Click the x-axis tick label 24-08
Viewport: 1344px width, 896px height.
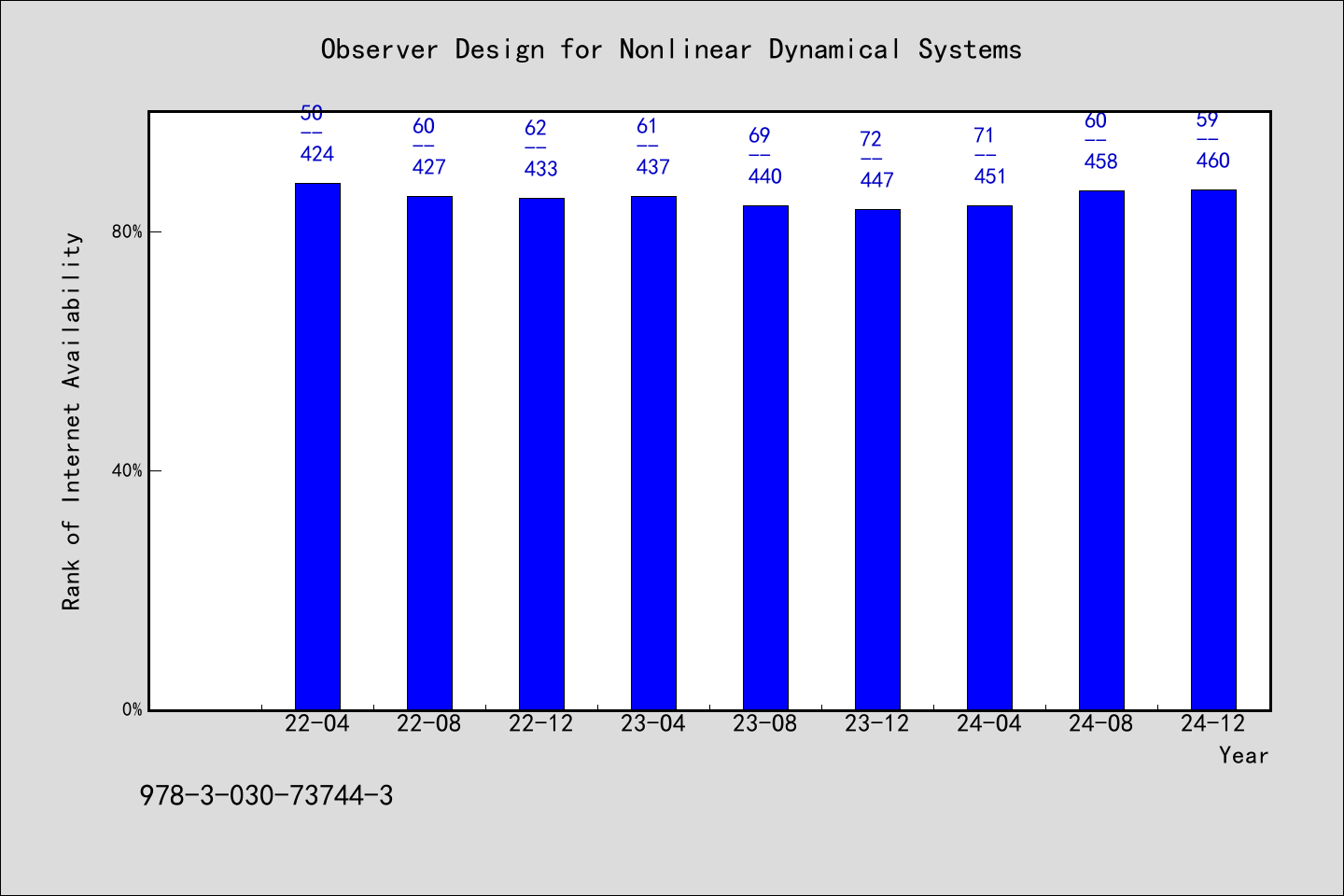click(1101, 723)
